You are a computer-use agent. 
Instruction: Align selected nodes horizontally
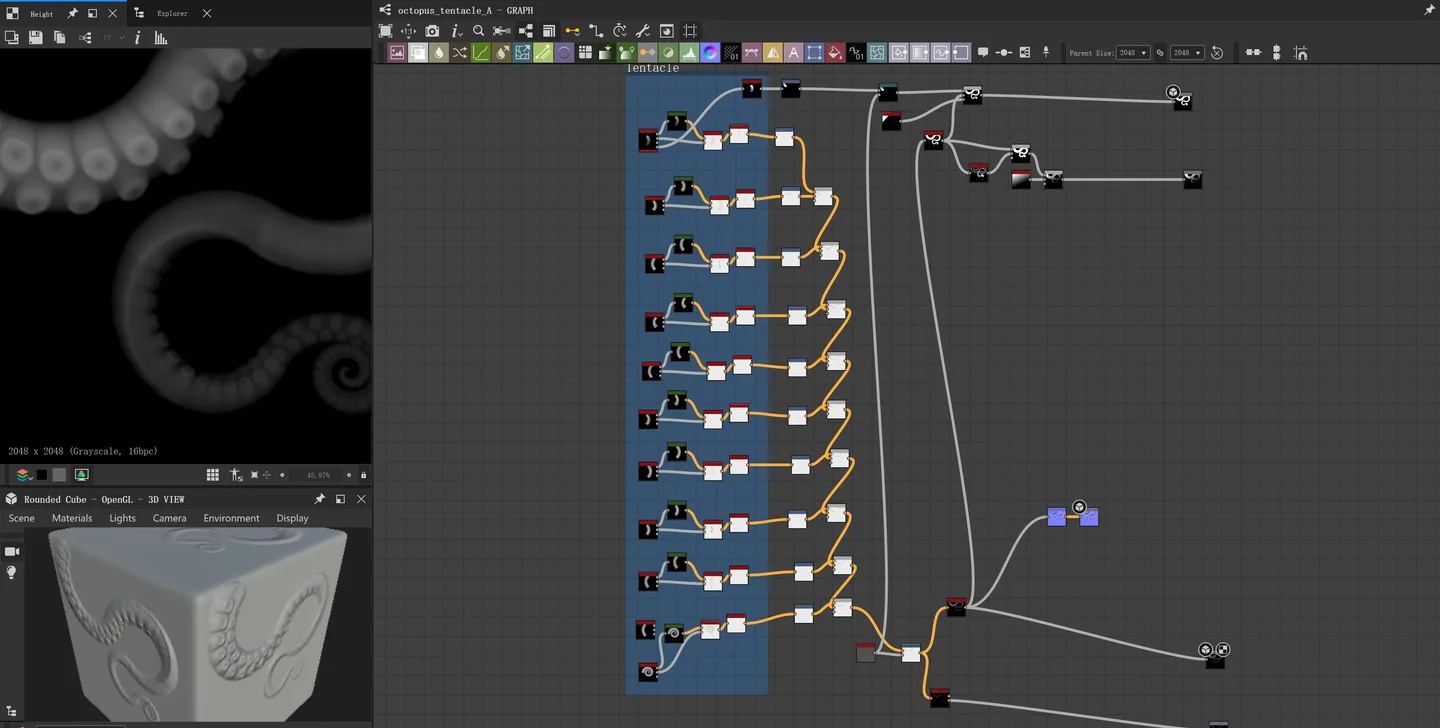tap(1253, 53)
